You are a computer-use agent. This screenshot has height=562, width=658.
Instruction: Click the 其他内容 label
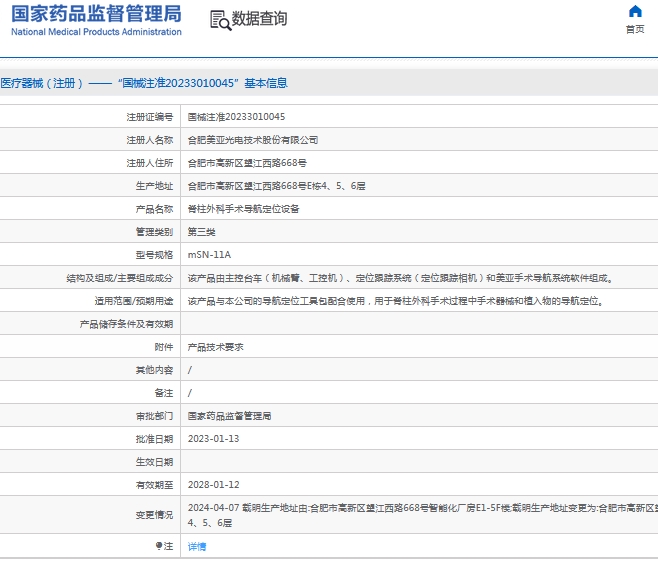point(154,370)
